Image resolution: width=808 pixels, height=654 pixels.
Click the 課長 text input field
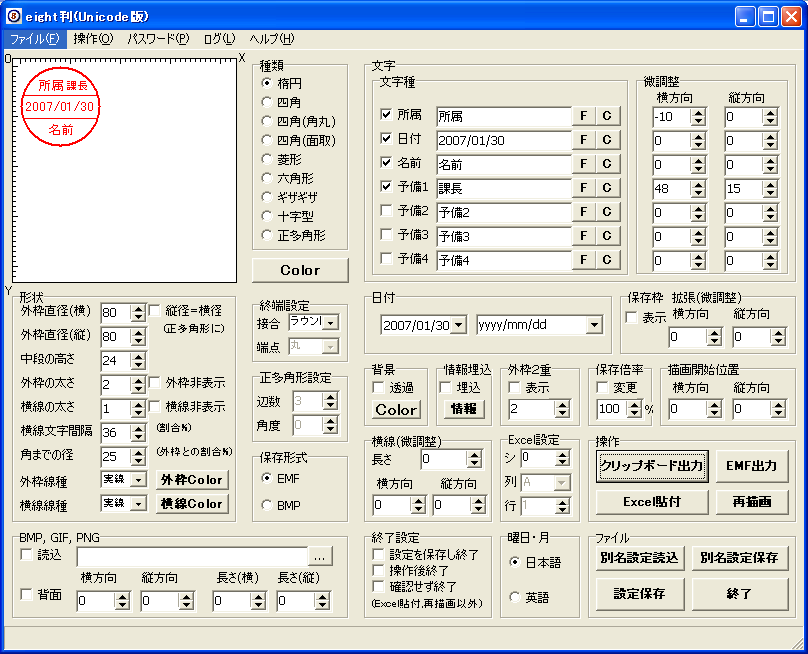point(504,188)
